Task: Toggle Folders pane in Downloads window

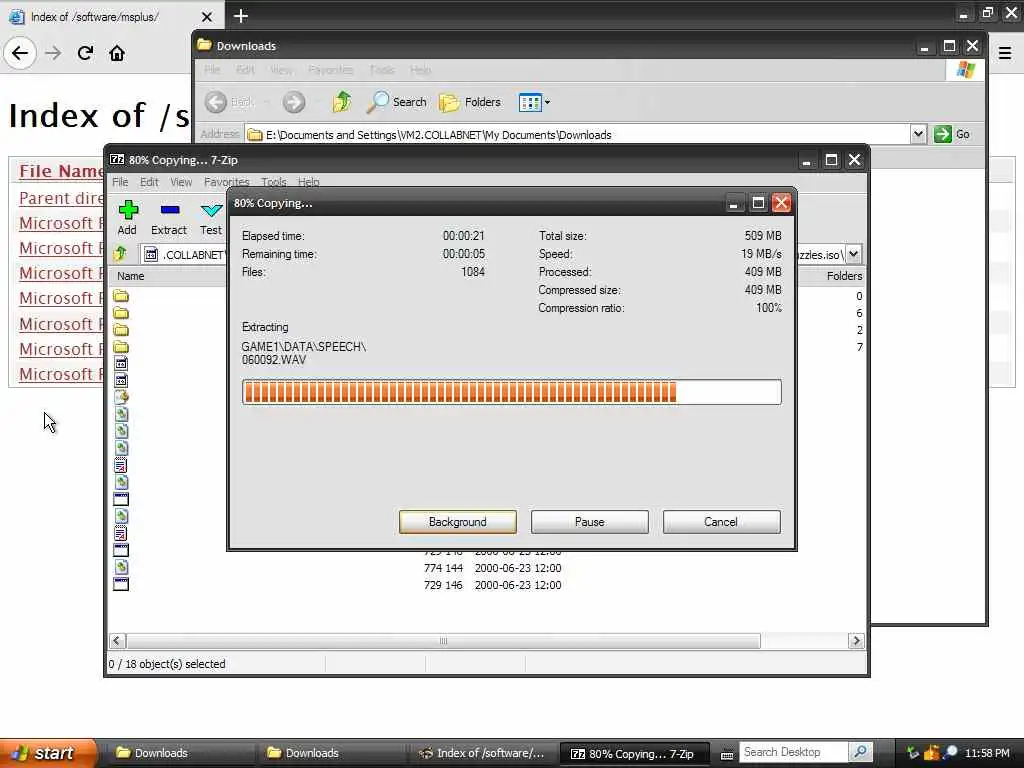Action: tap(470, 102)
